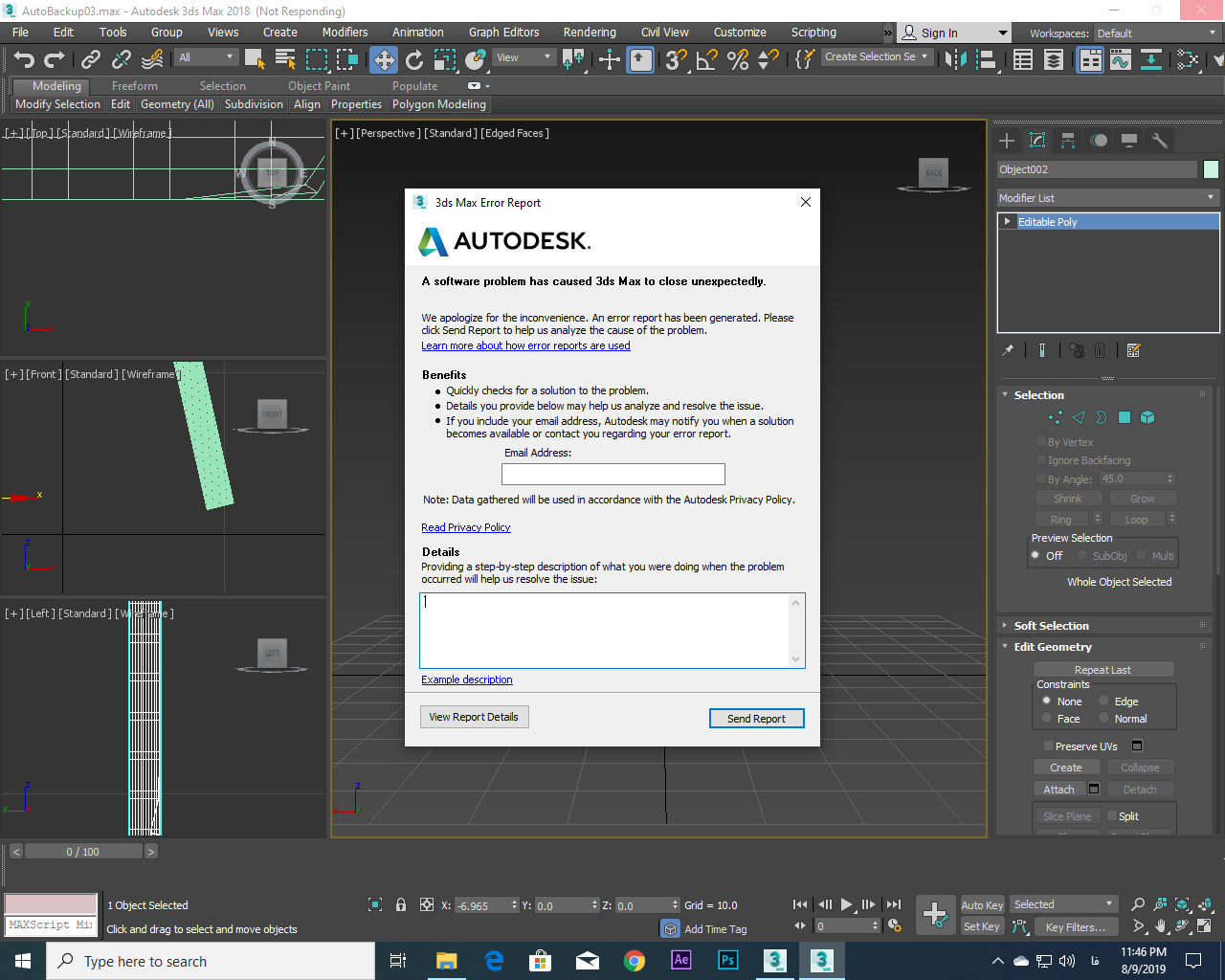Click the Selection Lock Toggle padlock
This screenshot has width=1225, height=980.
pyautogui.click(x=401, y=904)
